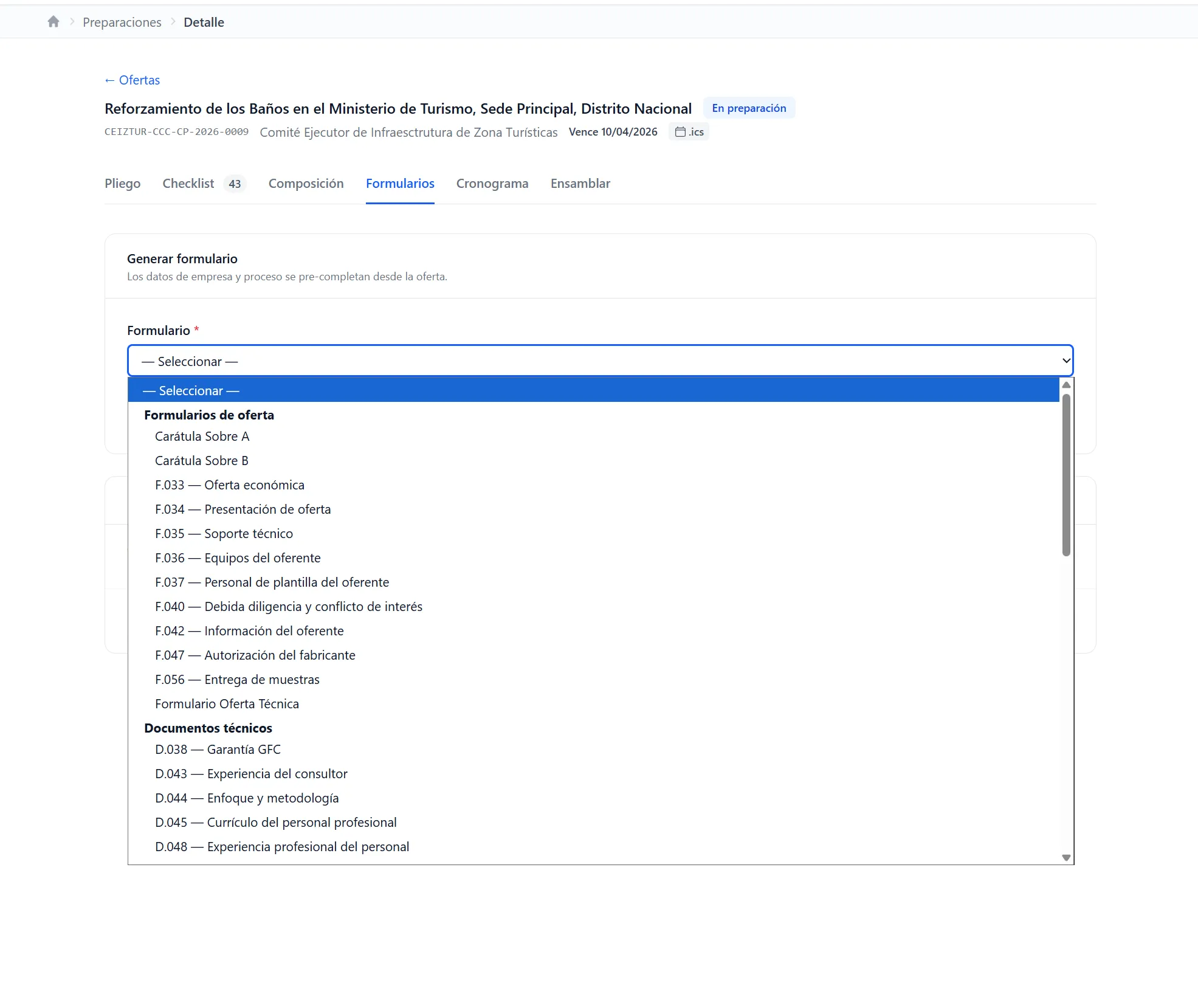The height and width of the screenshot is (1008, 1198).
Task: Select D.045 — Currículo del personal profesional
Action: [593, 823]
